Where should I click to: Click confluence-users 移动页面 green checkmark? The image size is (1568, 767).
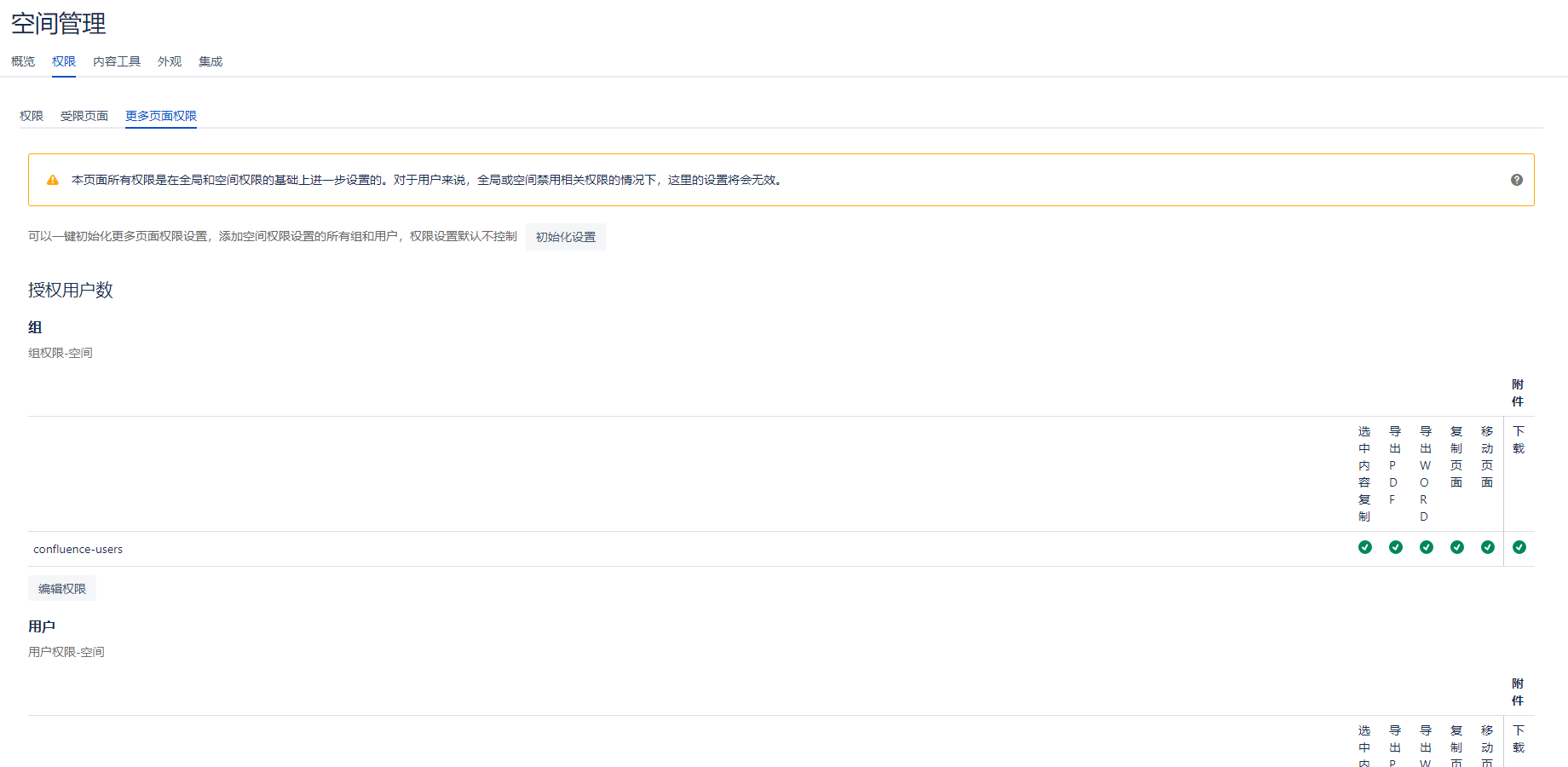[1487, 547]
